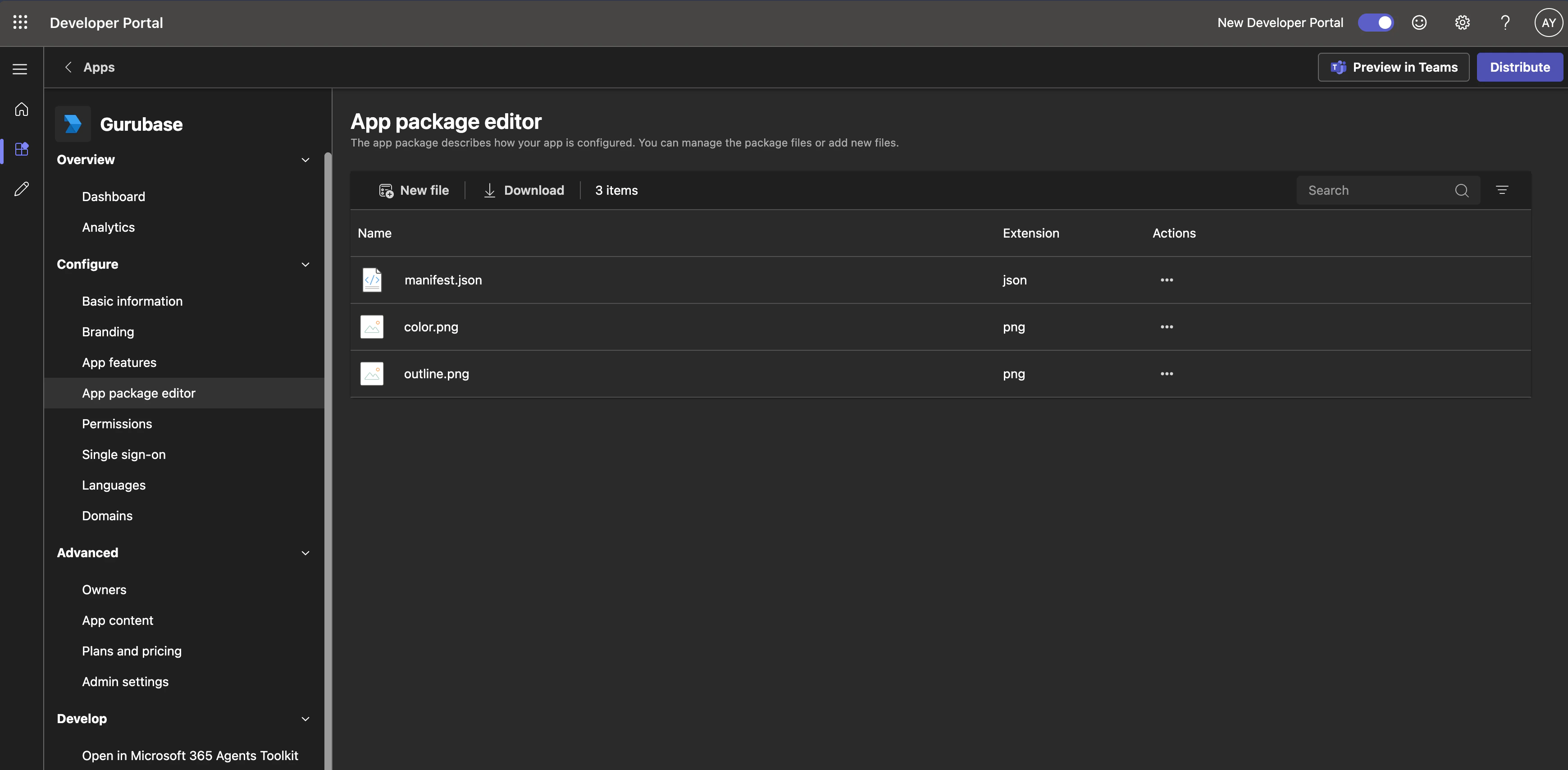Open the AY account avatar
1568x770 pixels.
(1549, 23)
